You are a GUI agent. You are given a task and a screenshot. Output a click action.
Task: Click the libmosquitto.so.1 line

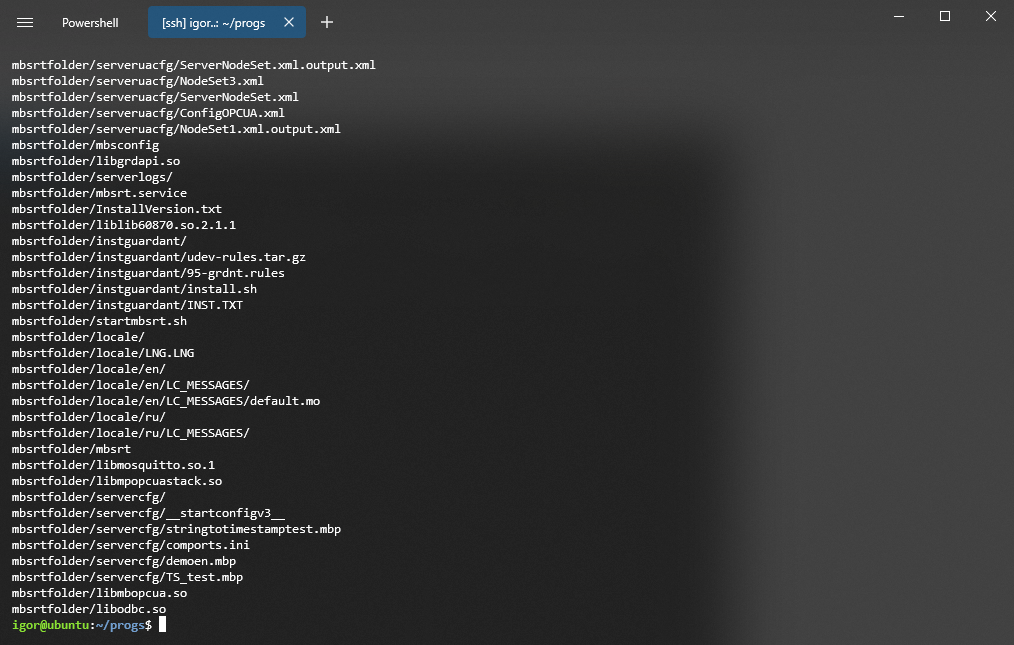(x=113, y=465)
